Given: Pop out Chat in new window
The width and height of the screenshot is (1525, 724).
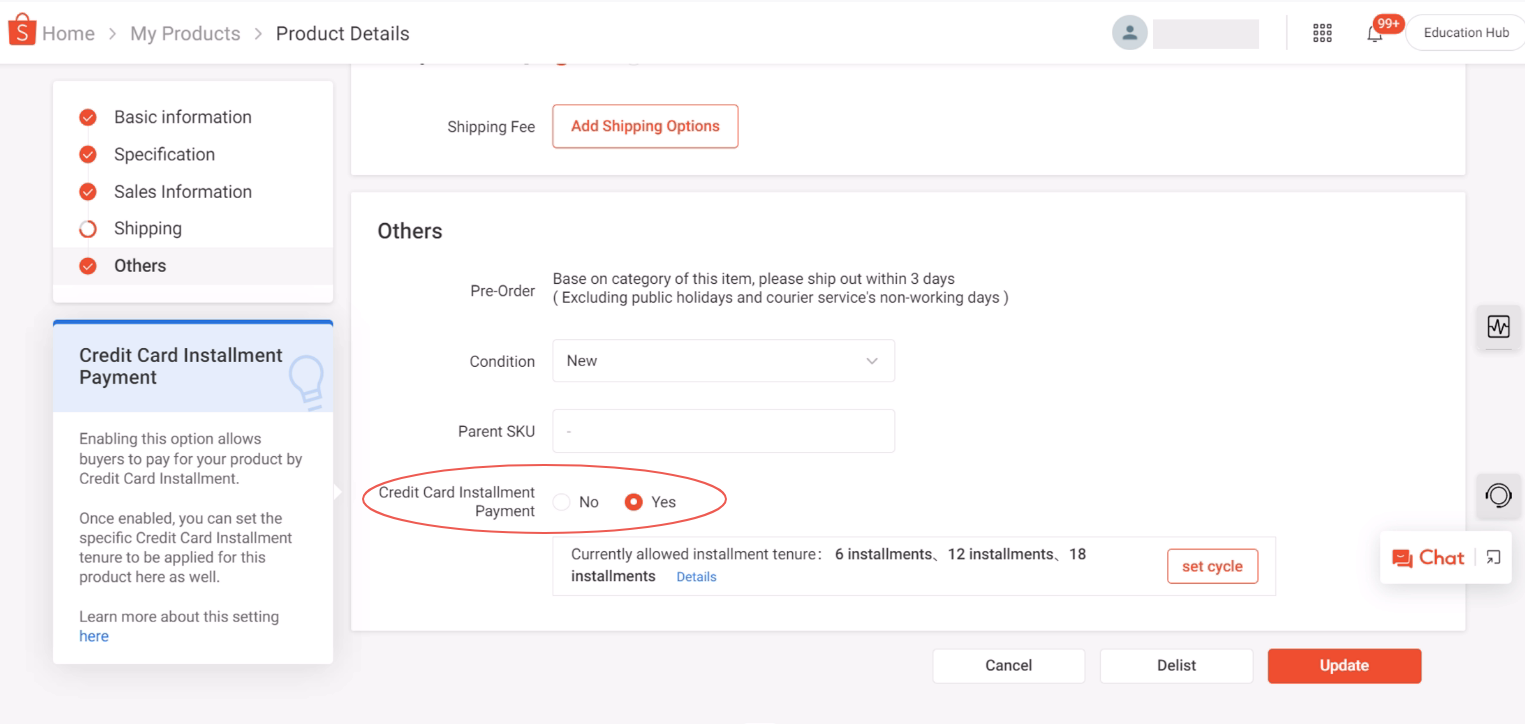Looking at the screenshot, I should (x=1492, y=557).
